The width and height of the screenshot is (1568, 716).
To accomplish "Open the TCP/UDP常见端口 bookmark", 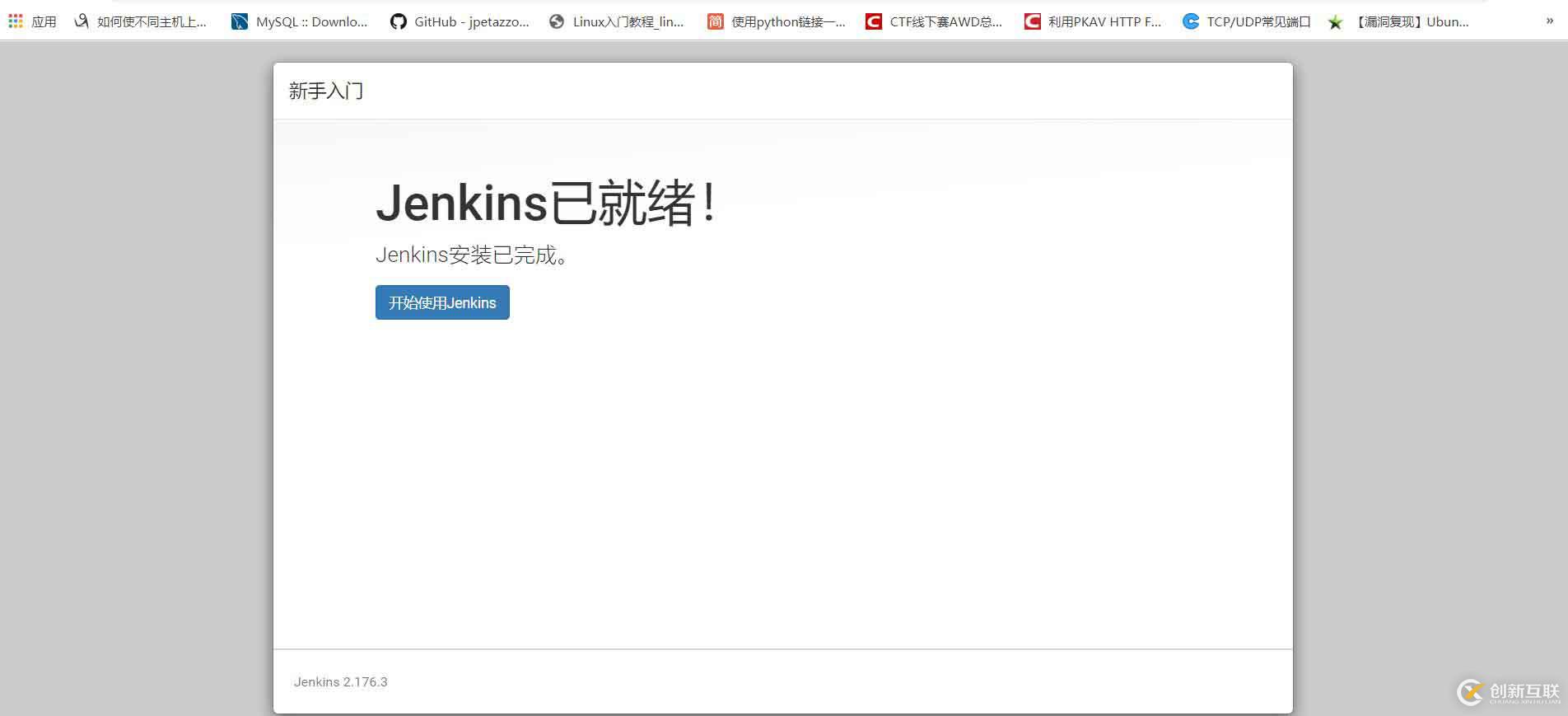I will coord(1258,22).
